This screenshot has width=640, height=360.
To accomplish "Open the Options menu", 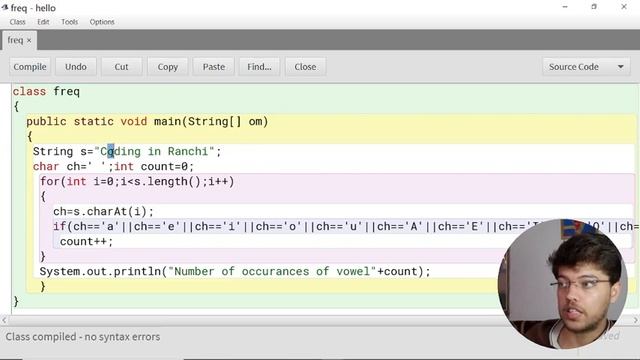I will [102, 22].
